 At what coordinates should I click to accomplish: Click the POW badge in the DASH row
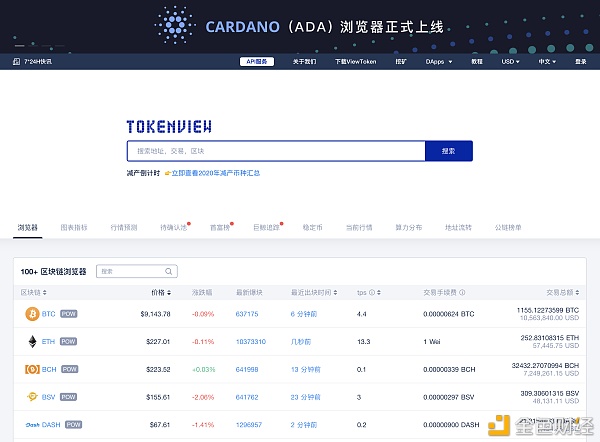click(73, 425)
